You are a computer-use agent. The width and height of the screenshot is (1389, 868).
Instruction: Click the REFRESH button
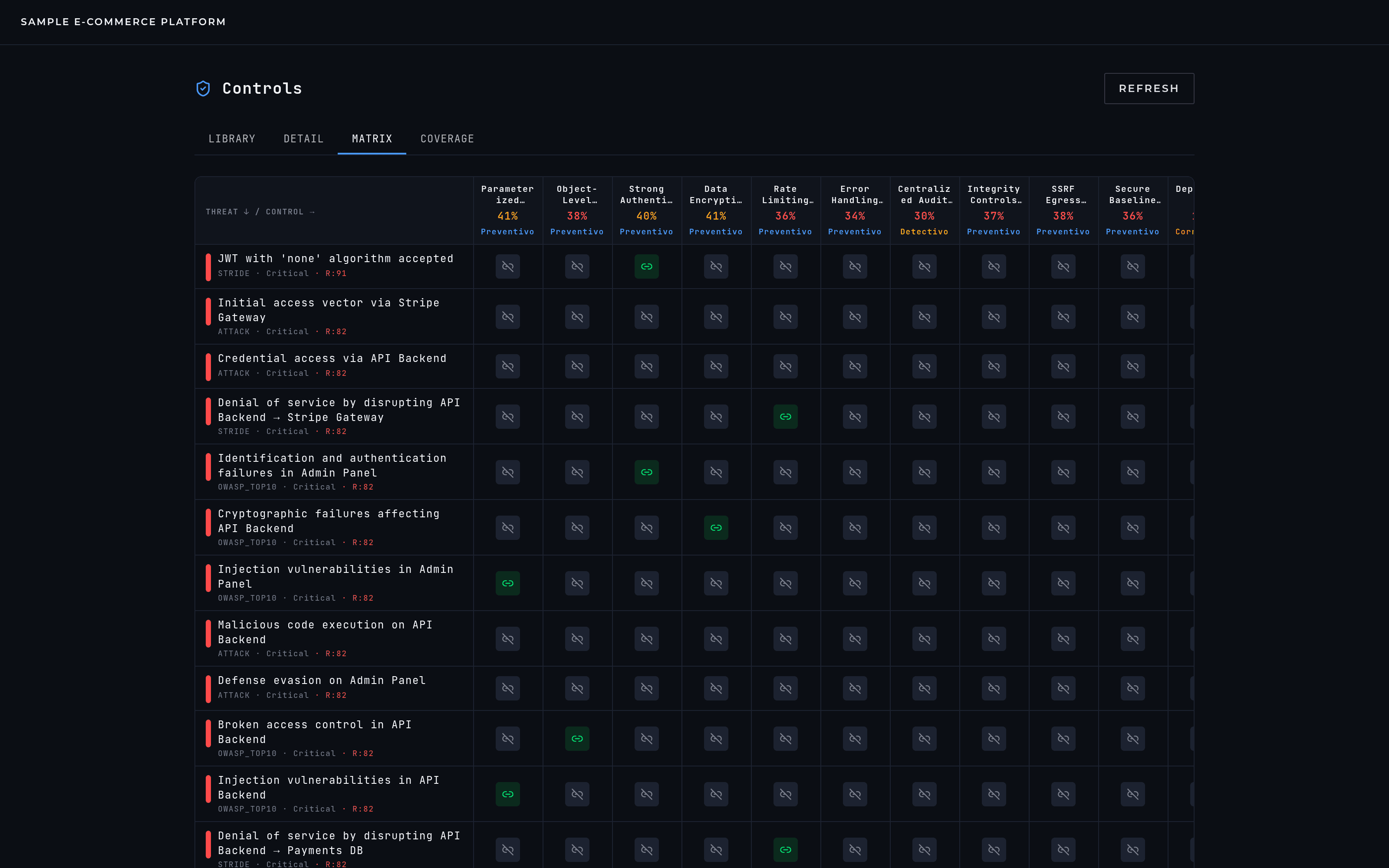click(1149, 89)
